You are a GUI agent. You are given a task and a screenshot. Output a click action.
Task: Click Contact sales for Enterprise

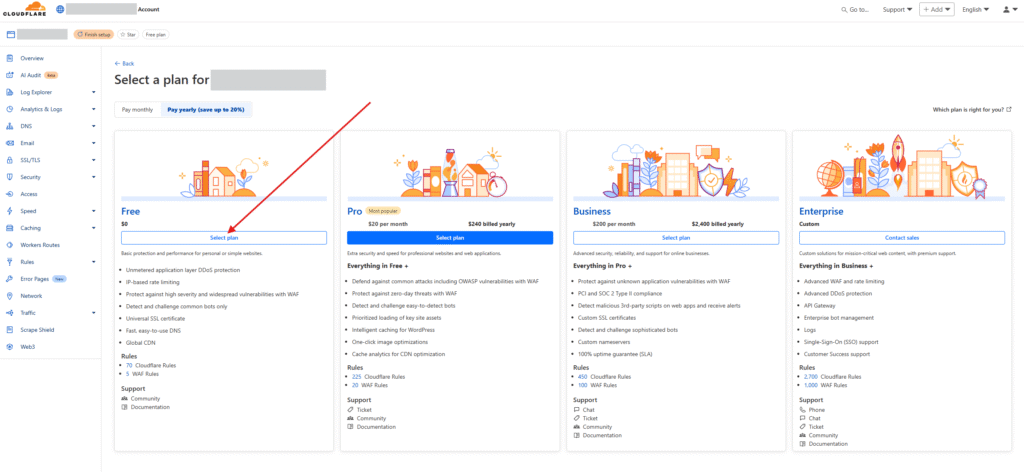[902, 238]
